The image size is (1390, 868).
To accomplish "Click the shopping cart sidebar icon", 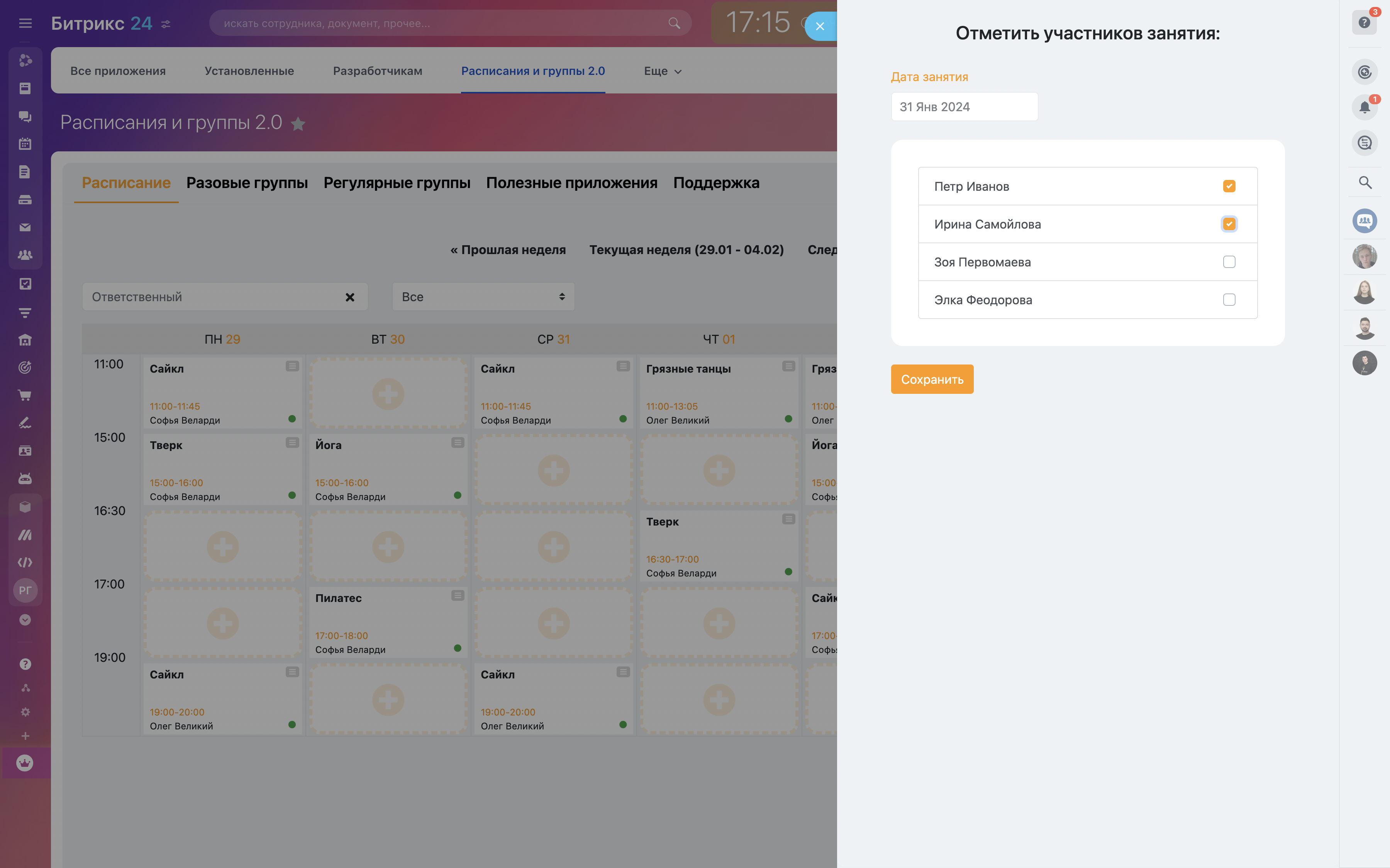I will (25, 395).
